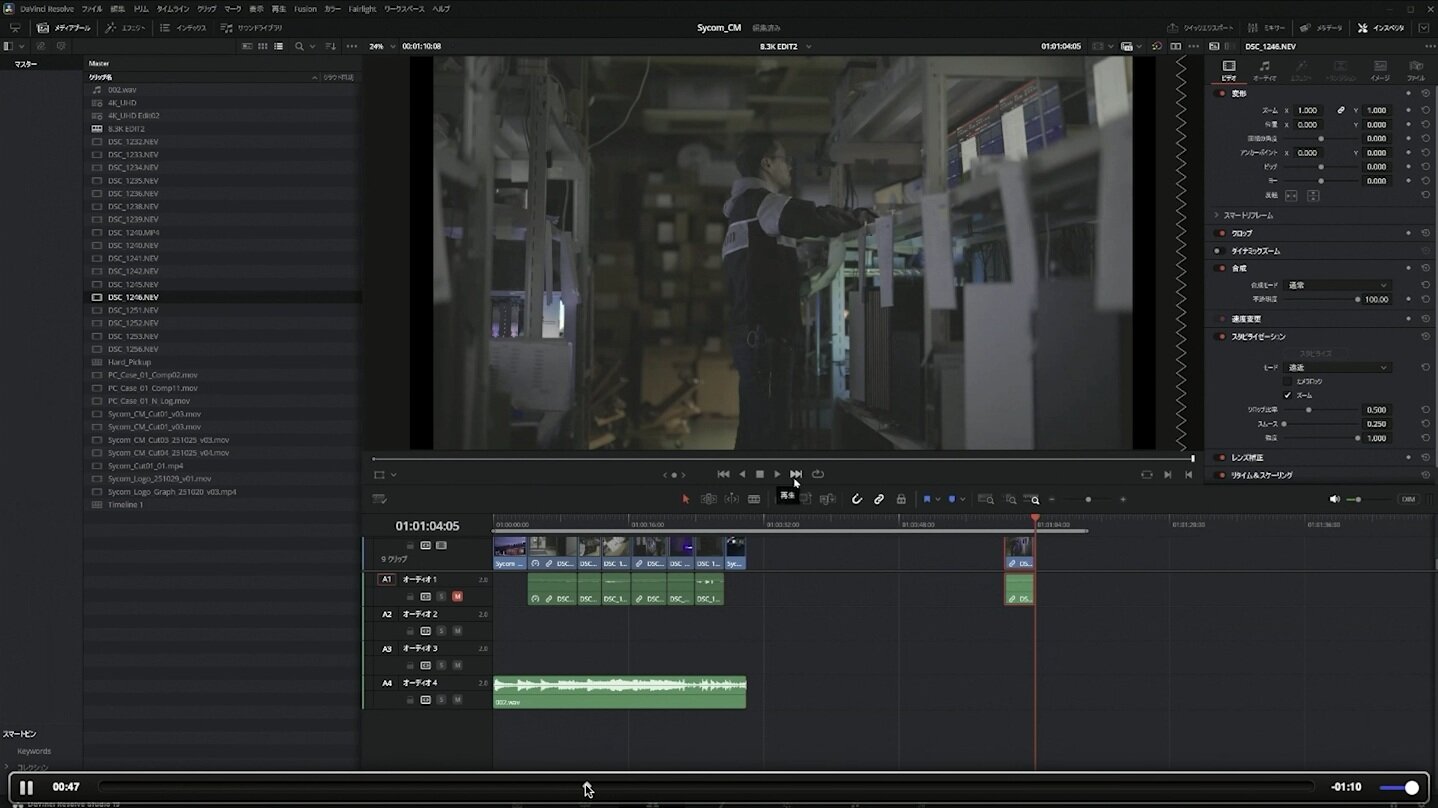The height and width of the screenshot is (808, 1438).
Task: Expand the スマートリフレーム section
Action: tap(1217, 215)
